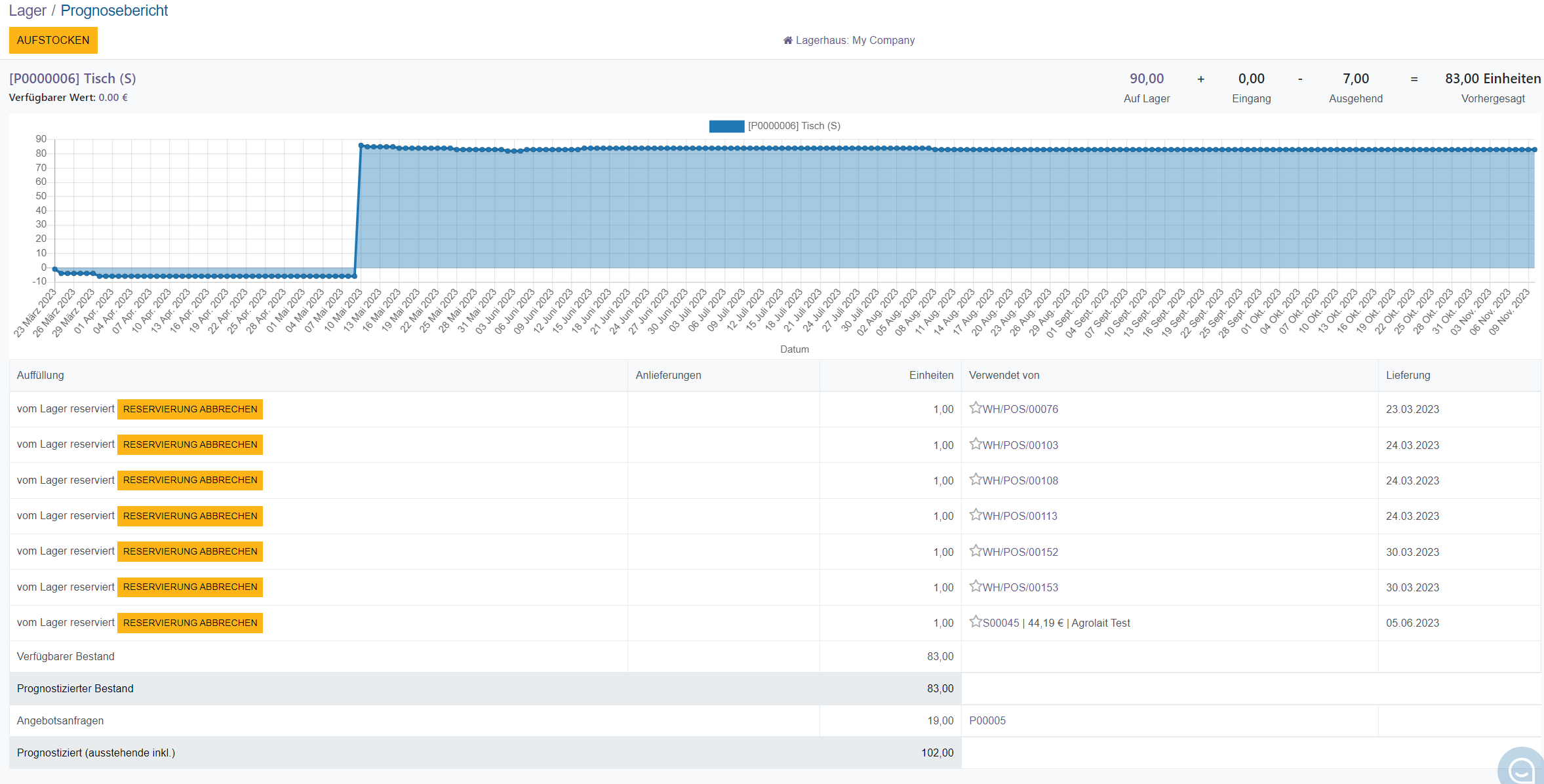The height and width of the screenshot is (784, 1544).
Task: Open purchase order P00005
Action: 987,720
